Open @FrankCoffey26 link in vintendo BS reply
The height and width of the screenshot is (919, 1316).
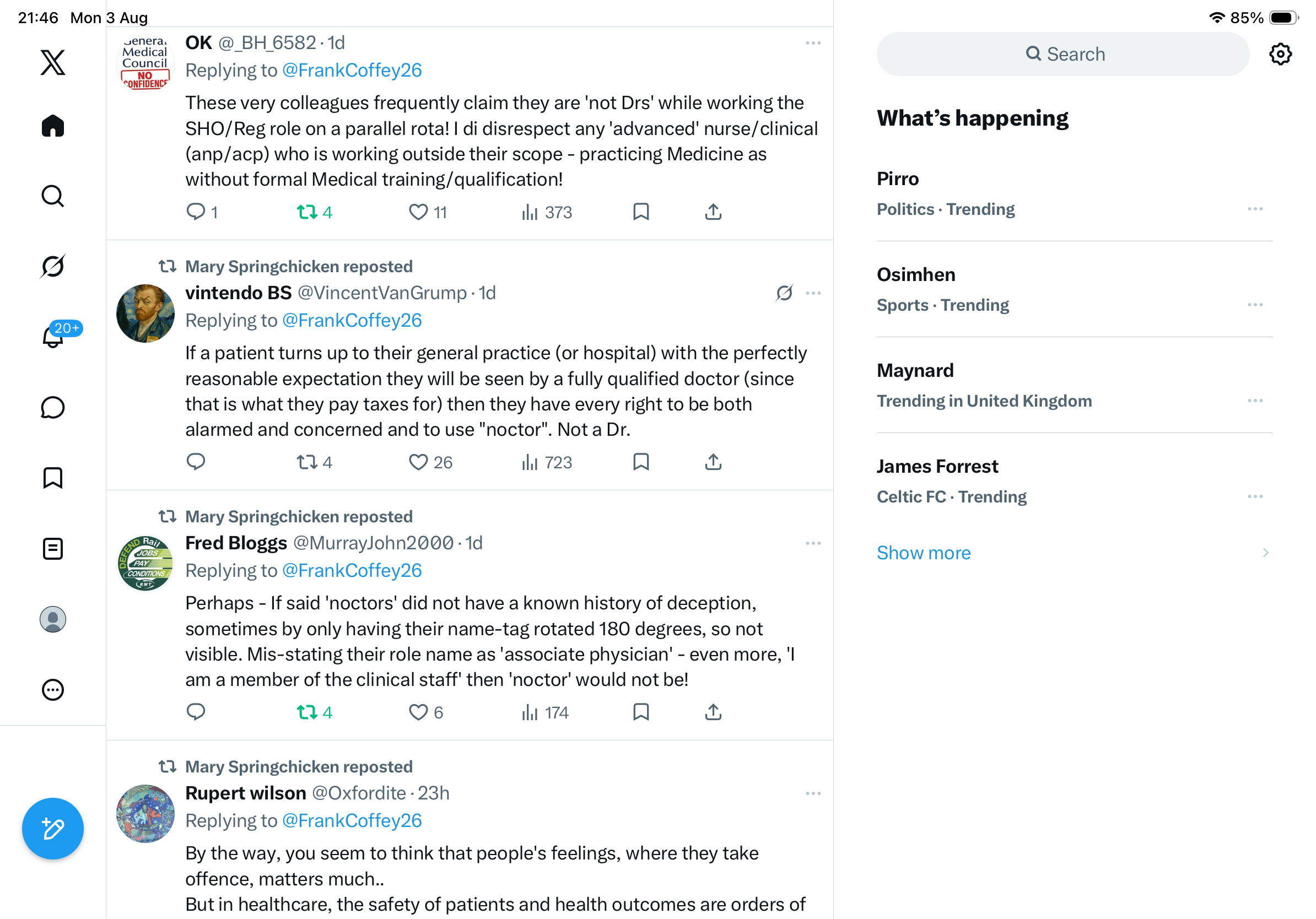352,320
